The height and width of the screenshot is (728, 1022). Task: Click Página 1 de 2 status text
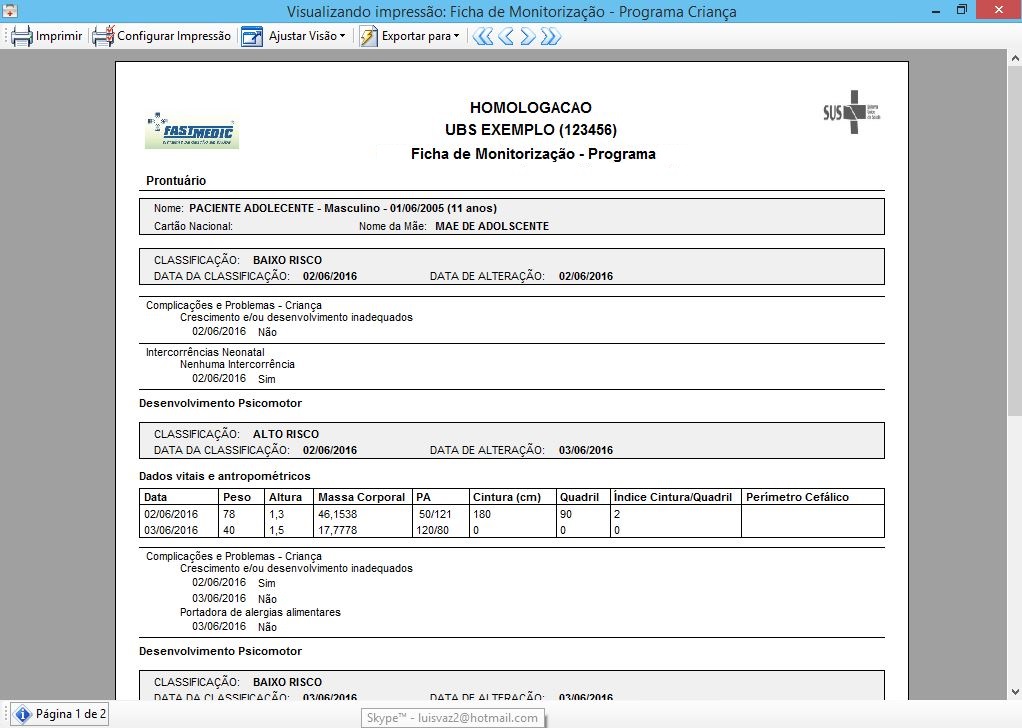(x=70, y=714)
